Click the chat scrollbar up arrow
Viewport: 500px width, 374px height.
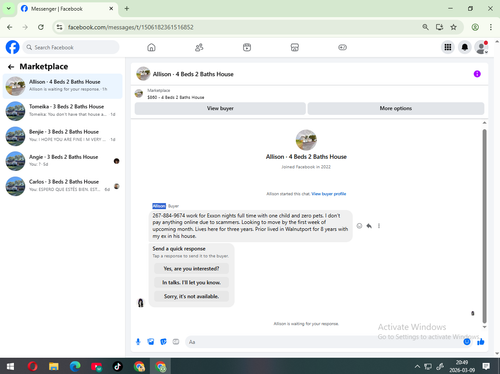click(484, 123)
